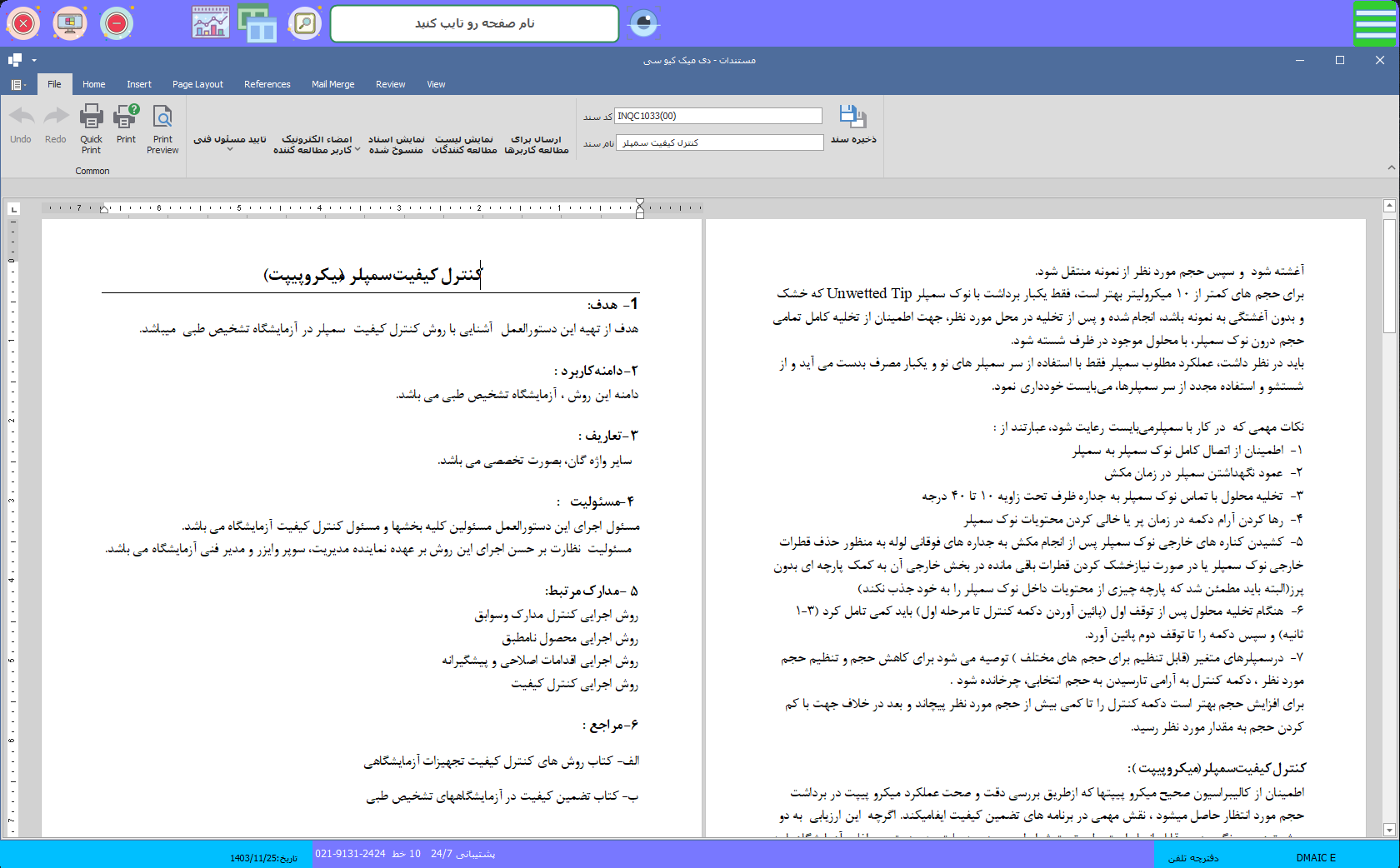Click ارسال برای مطالعه کاربرها button
The image size is (1400, 868).
tap(537, 144)
